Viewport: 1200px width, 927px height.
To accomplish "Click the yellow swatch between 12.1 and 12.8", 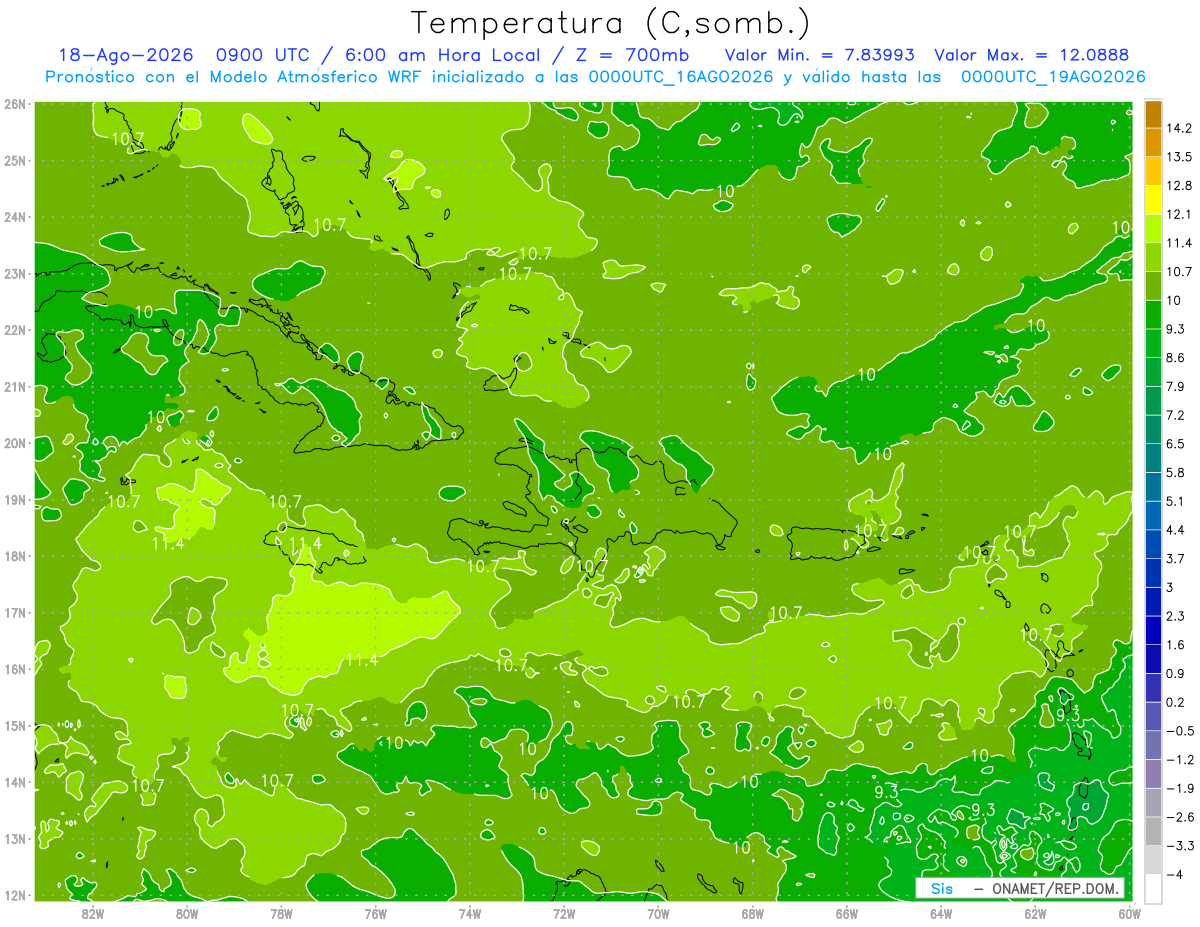I will tap(1154, 200).
